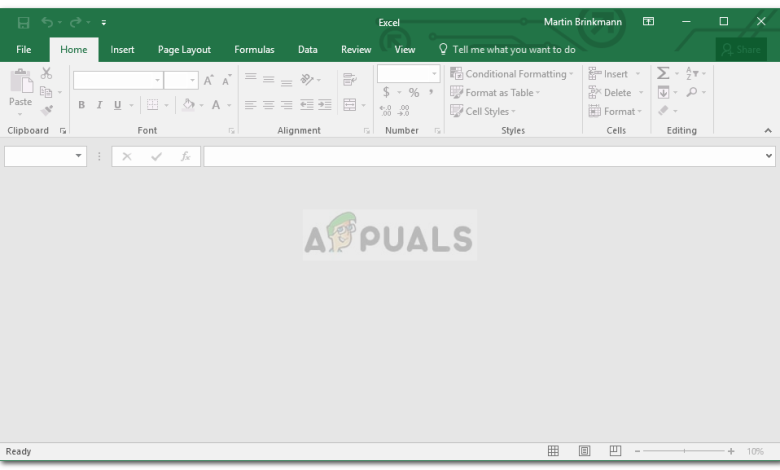Click the Share button
Image resolution: width=780 pixels, height=470 pixels.
tap(741, 49)
